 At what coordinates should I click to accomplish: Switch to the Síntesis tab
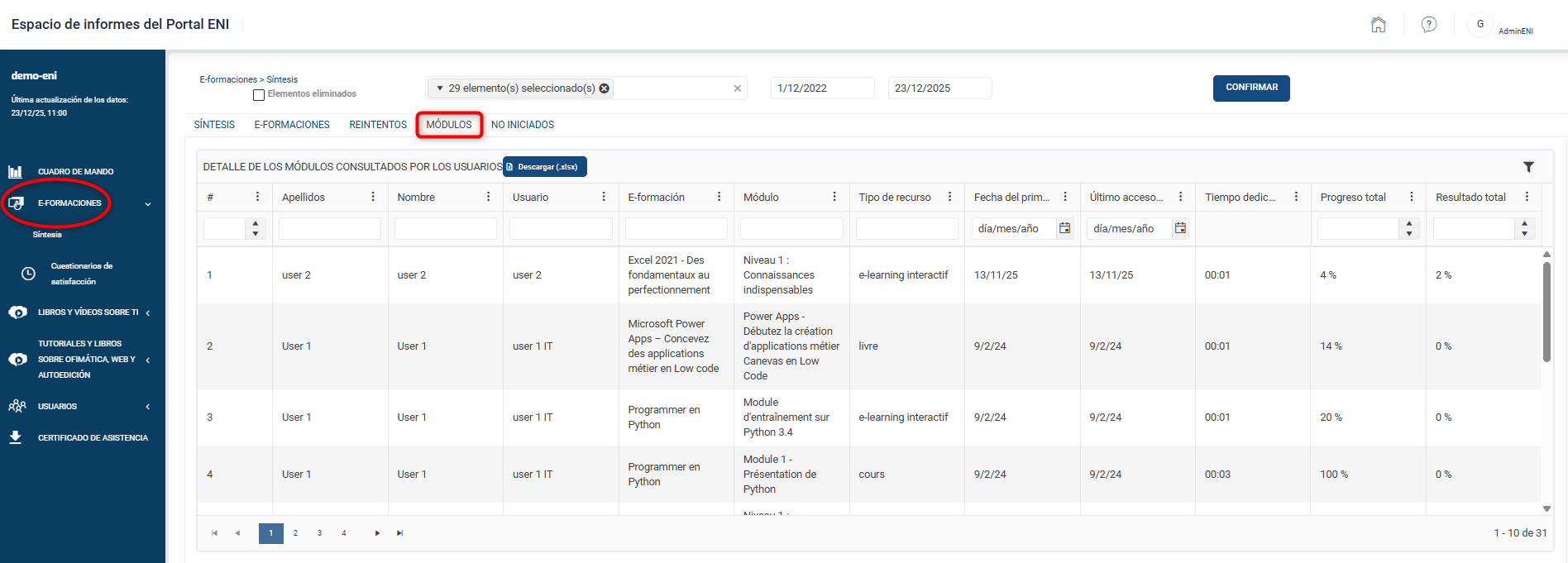pyautogui.click(x=214, y=125)
